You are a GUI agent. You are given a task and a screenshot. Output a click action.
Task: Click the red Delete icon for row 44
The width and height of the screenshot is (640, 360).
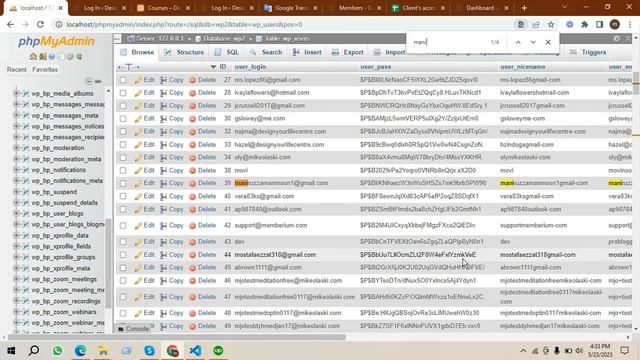193,255
